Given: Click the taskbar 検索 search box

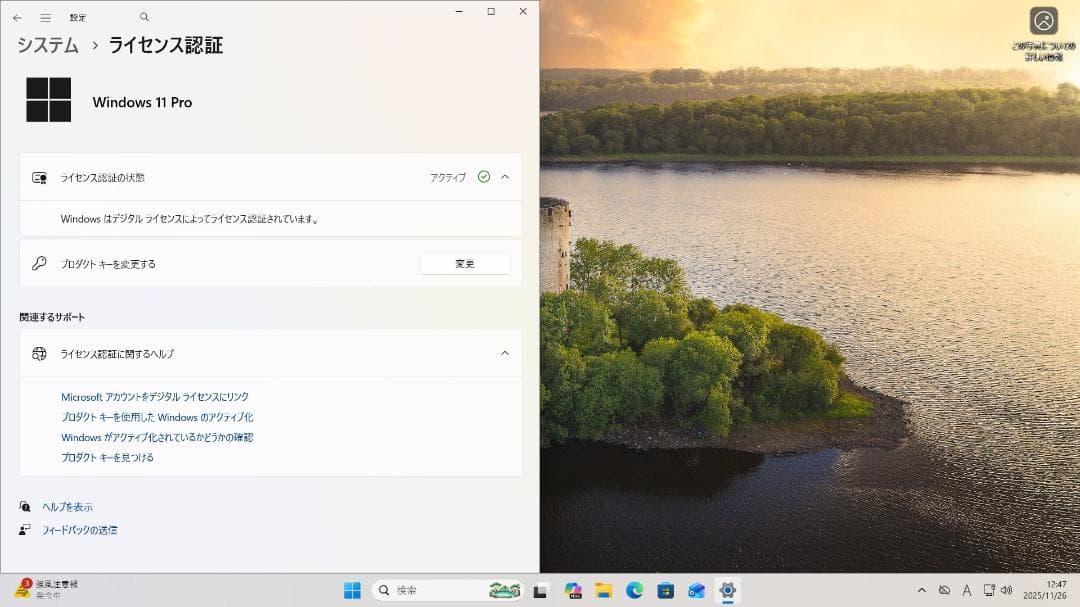Looking at the screenshot, I should coord(430,590).
